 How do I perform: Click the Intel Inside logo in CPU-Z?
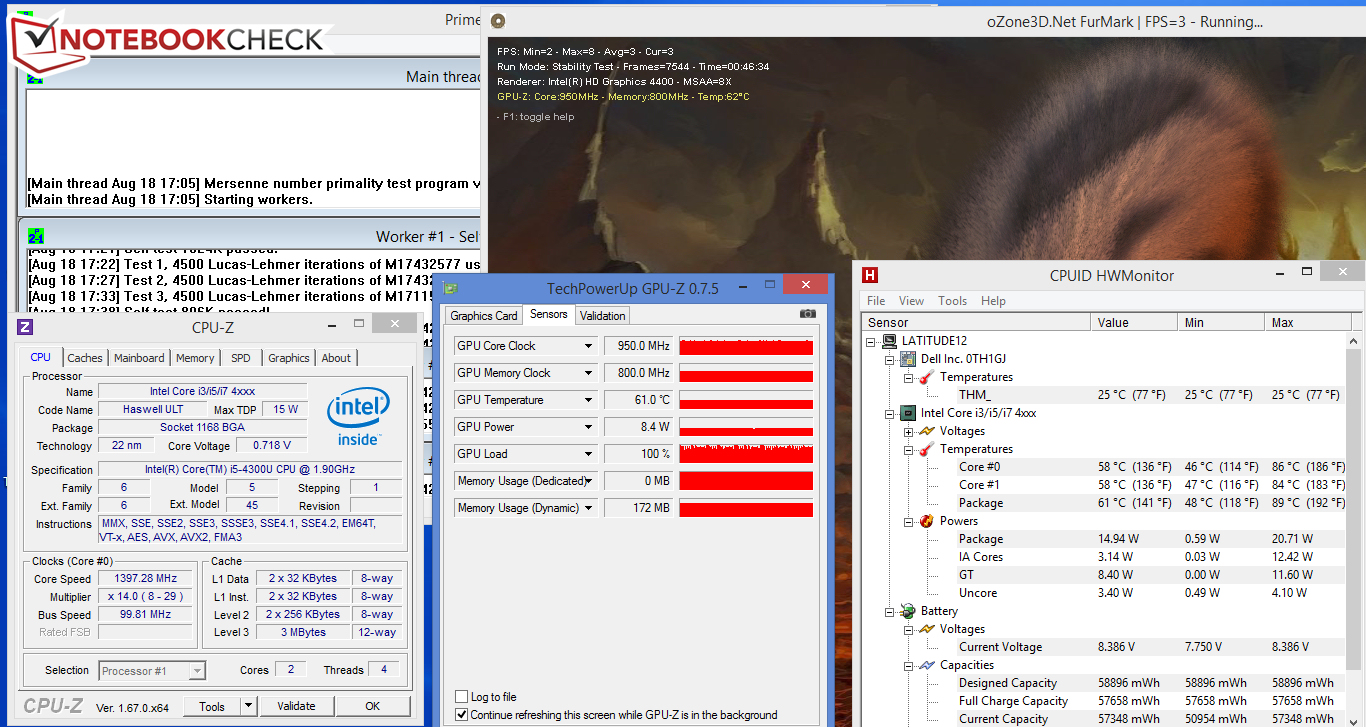pyautogui.click(x=357, y=417)
